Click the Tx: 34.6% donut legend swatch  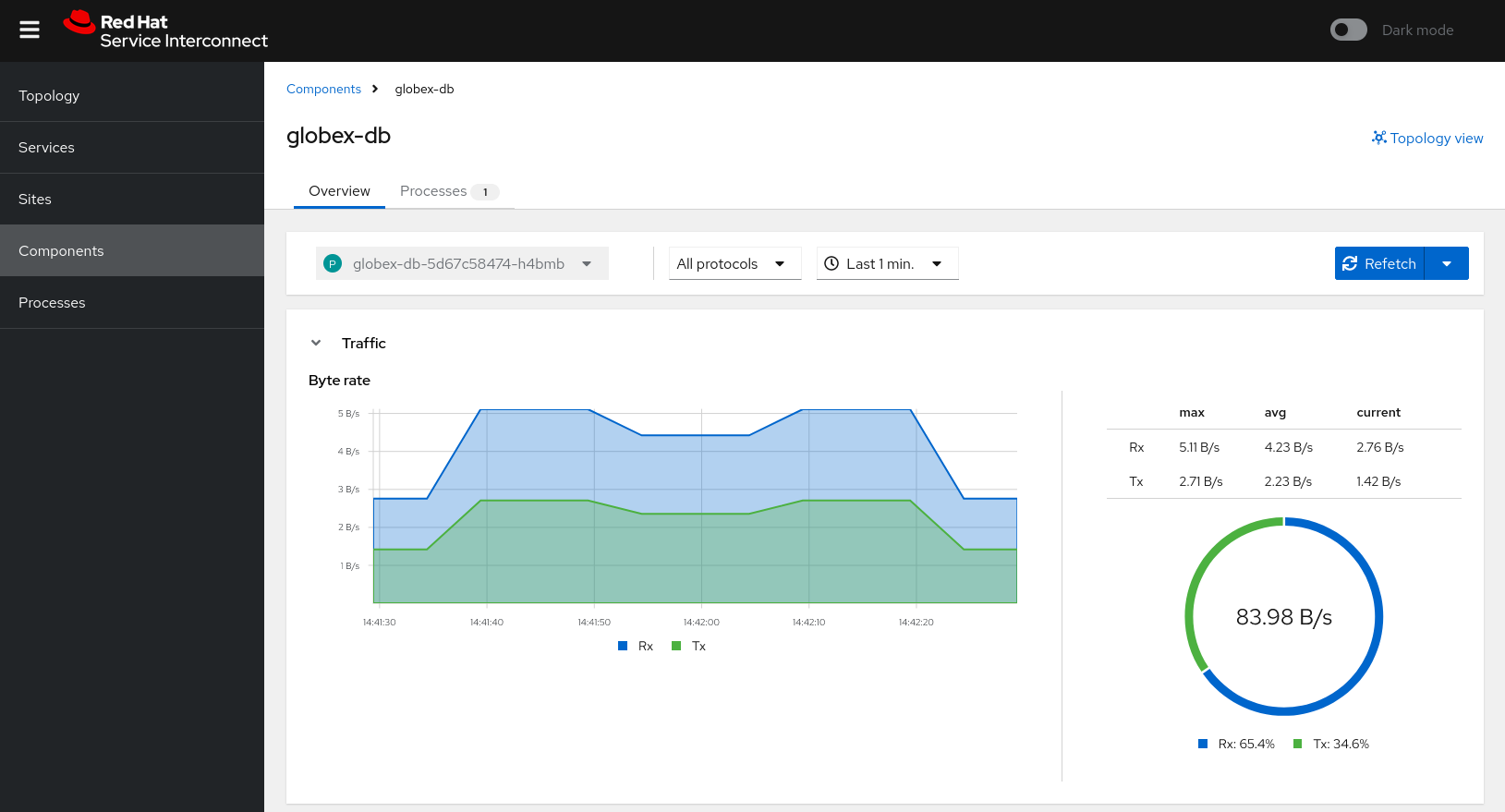[1298, 744]
